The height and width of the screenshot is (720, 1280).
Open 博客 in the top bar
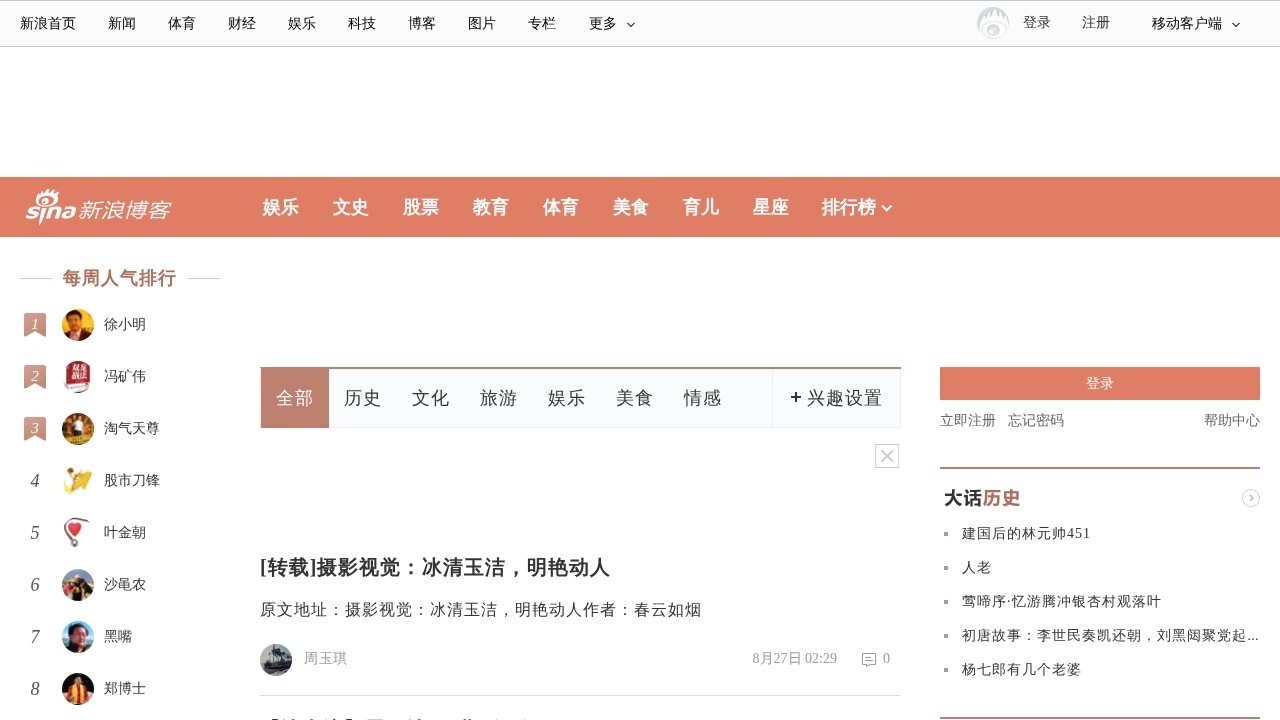click(x=422, y=24)
